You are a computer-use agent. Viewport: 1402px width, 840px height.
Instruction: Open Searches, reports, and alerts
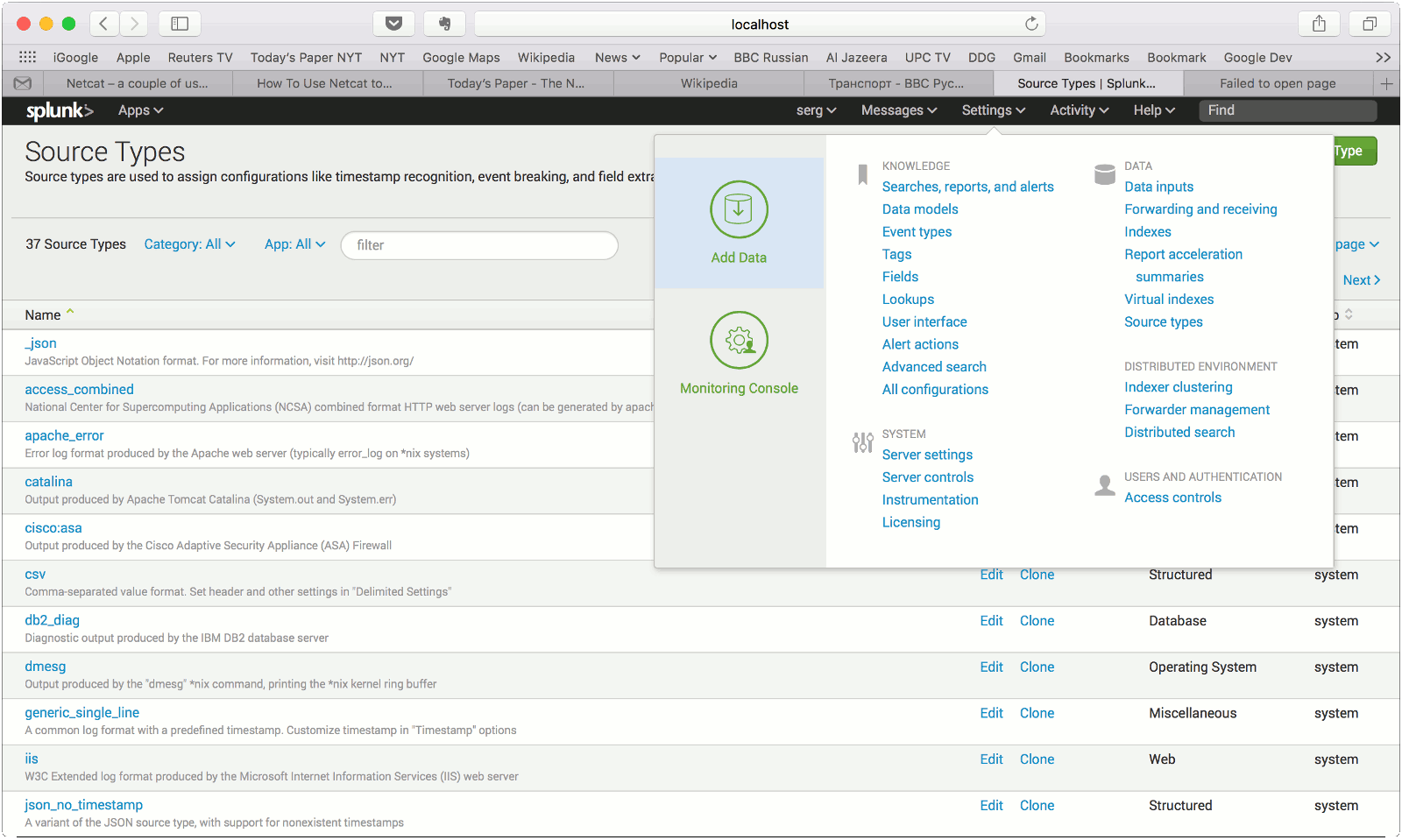tap(967, 187)
